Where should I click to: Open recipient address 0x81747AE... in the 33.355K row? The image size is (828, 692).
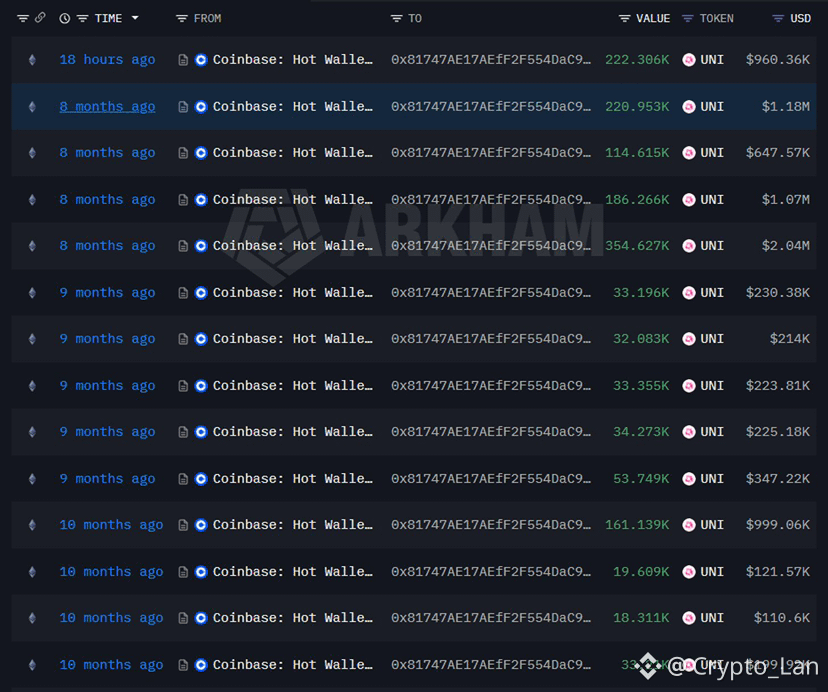pos(491,386)
